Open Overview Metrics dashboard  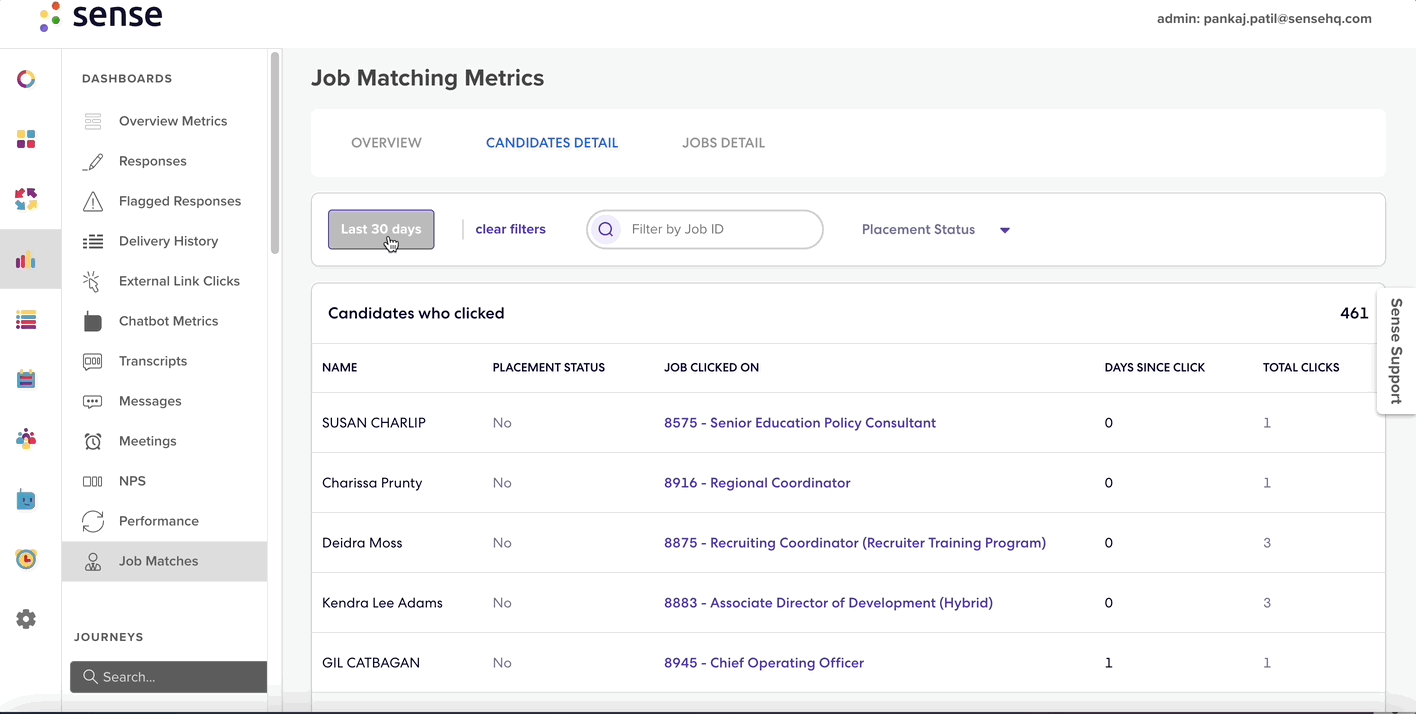[x=173, y=121]
